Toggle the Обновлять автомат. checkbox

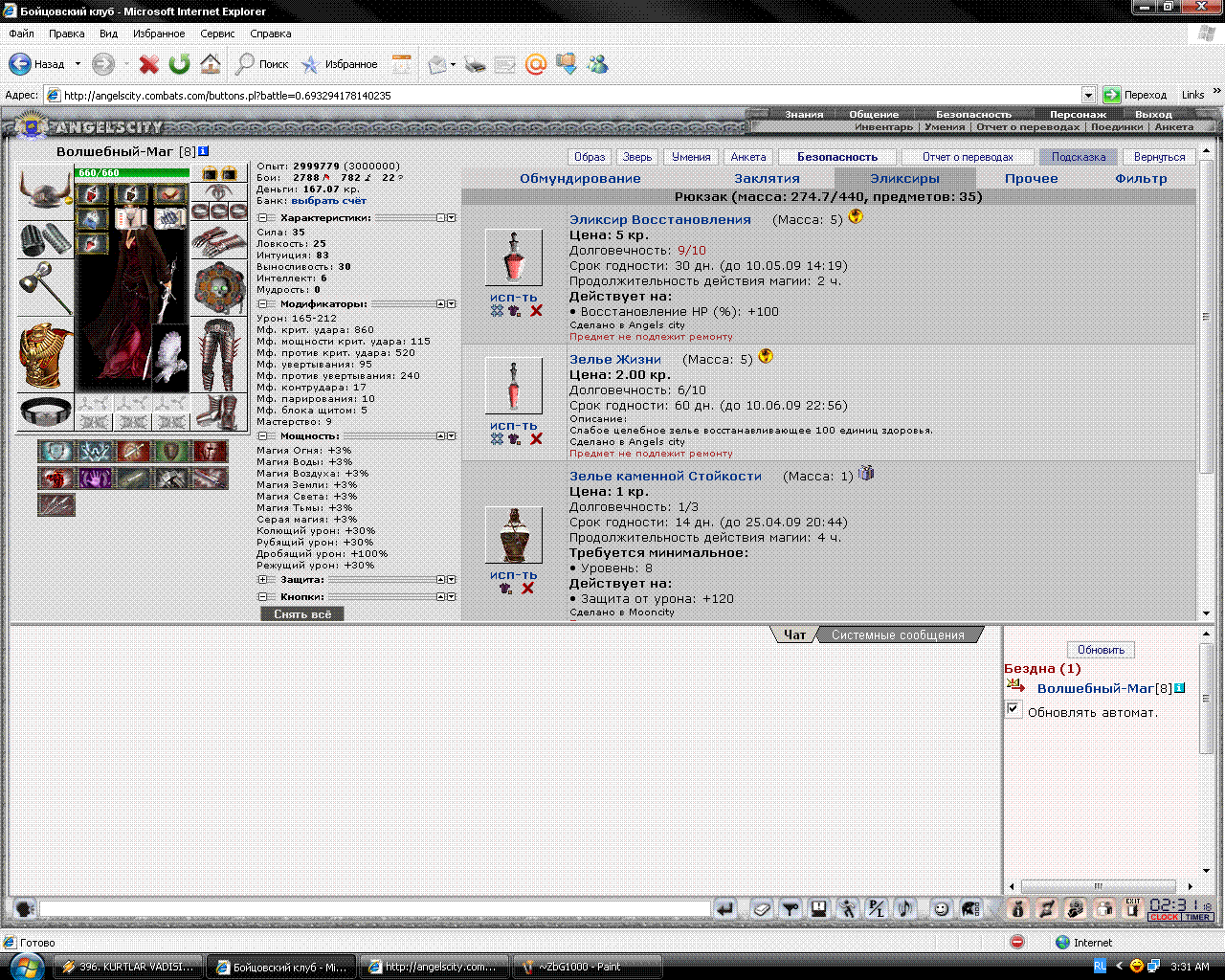click(x=1013, y=709)
